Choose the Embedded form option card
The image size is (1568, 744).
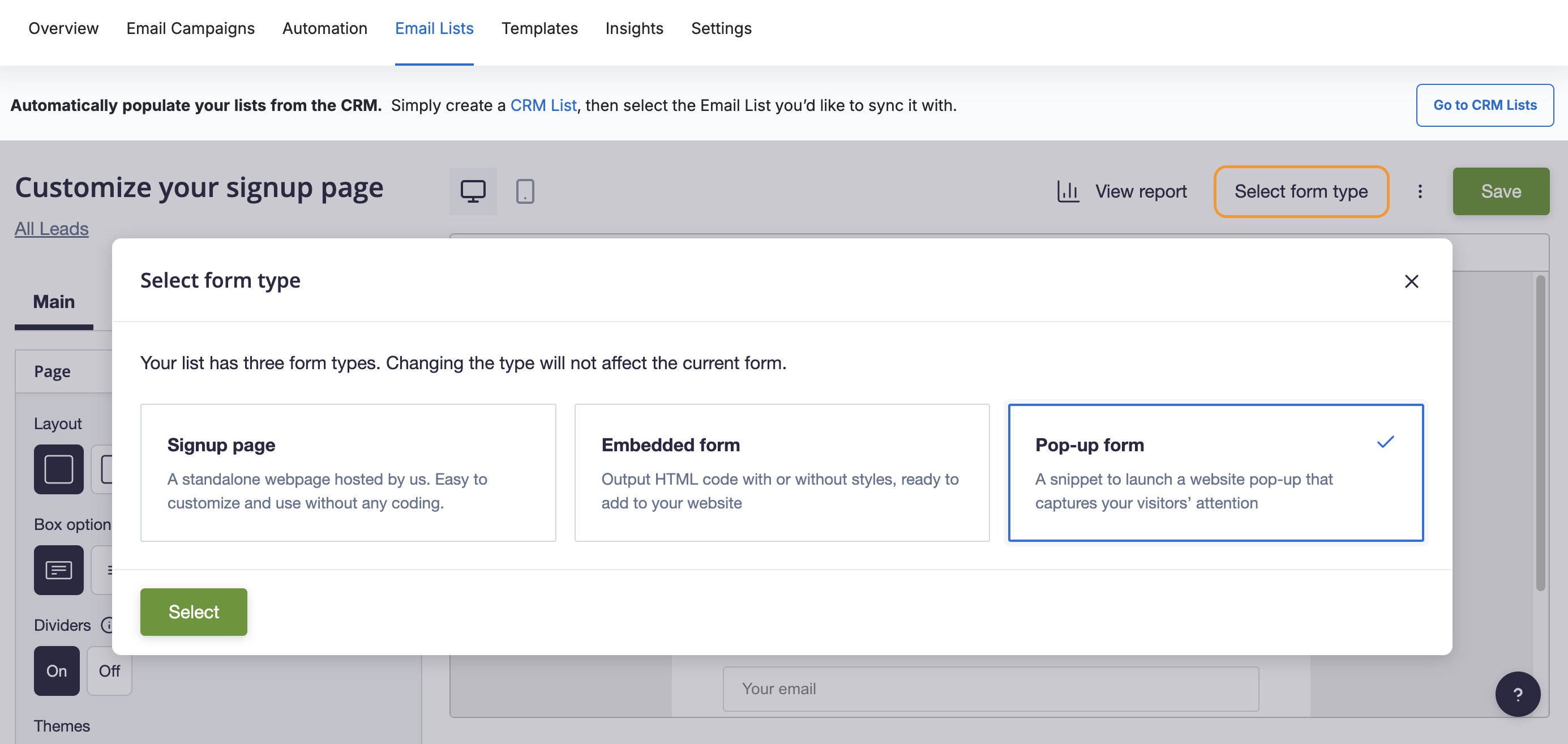click(782, 472)
